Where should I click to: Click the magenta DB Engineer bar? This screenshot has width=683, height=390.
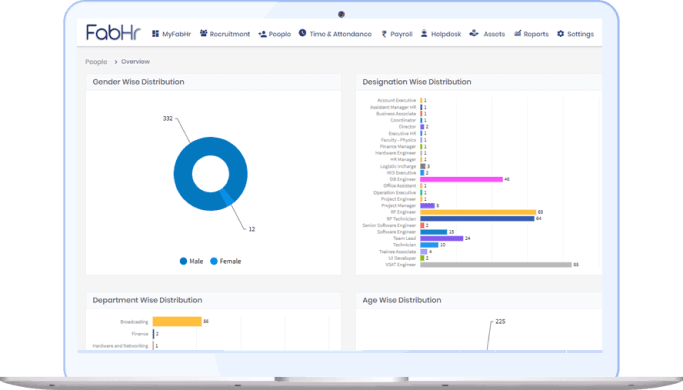coord(461,179)
